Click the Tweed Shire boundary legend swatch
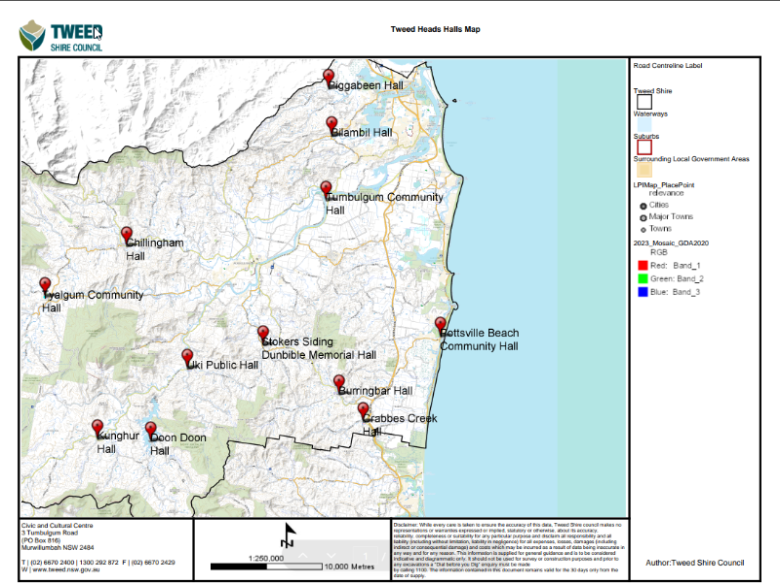This screenshot has height=583, width=780. coord(644,102)
